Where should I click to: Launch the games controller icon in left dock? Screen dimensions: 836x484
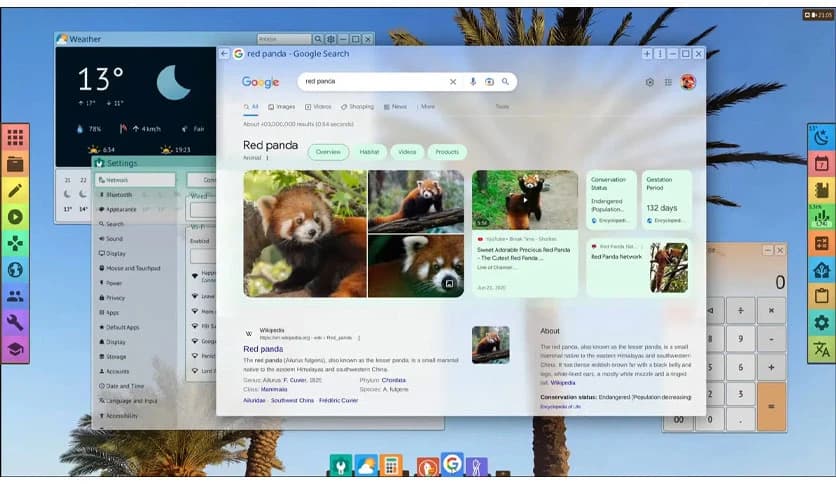15,243
